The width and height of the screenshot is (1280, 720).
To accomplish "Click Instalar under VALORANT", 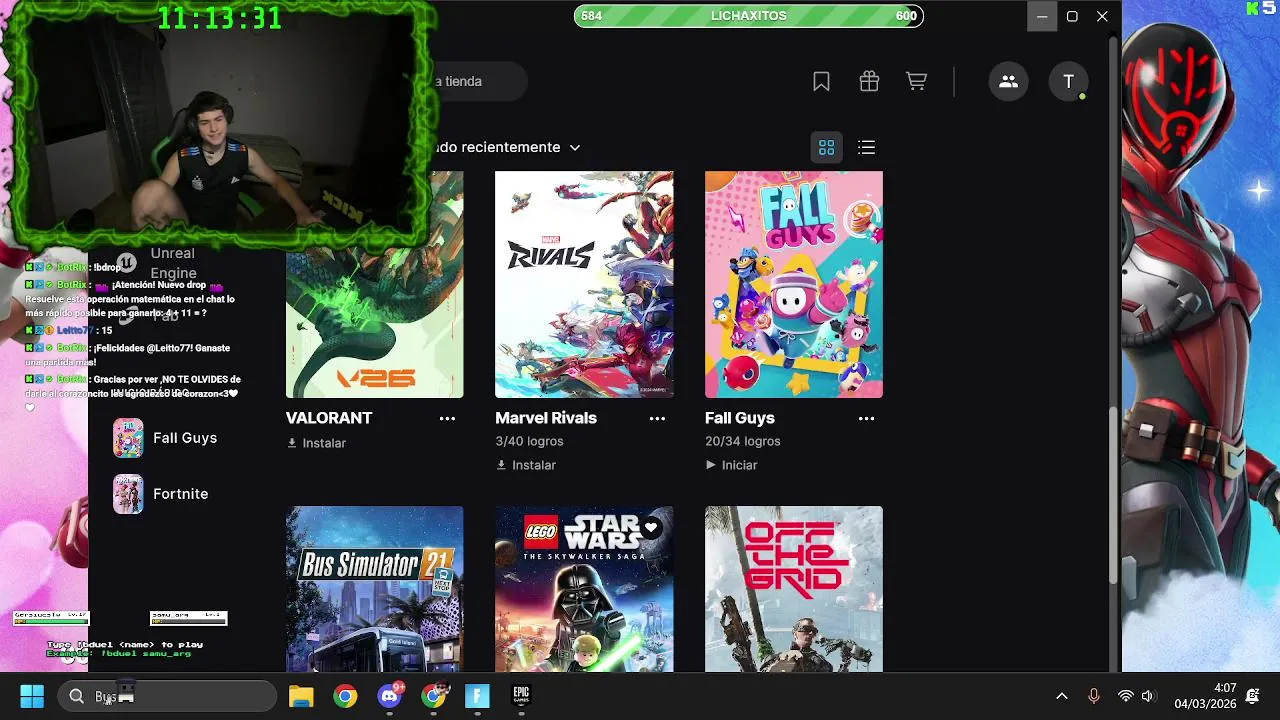I will [x=316, y=443].
